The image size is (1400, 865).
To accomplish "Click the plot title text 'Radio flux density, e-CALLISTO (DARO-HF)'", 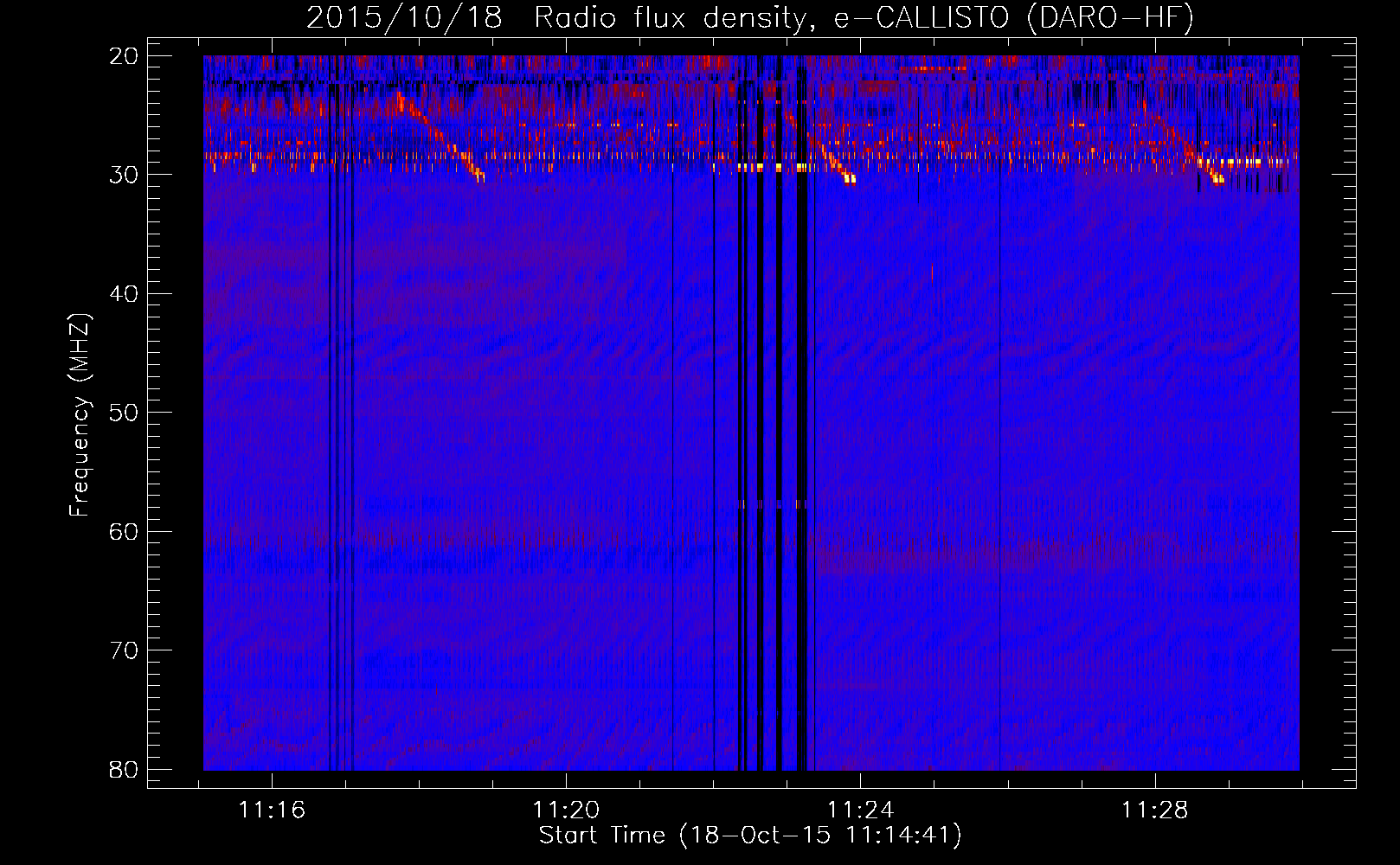I will [864, 17].
